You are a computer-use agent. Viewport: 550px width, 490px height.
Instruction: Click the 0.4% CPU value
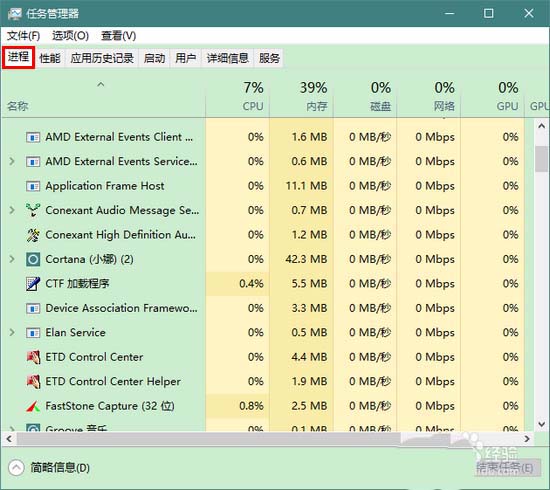[251, 284]
